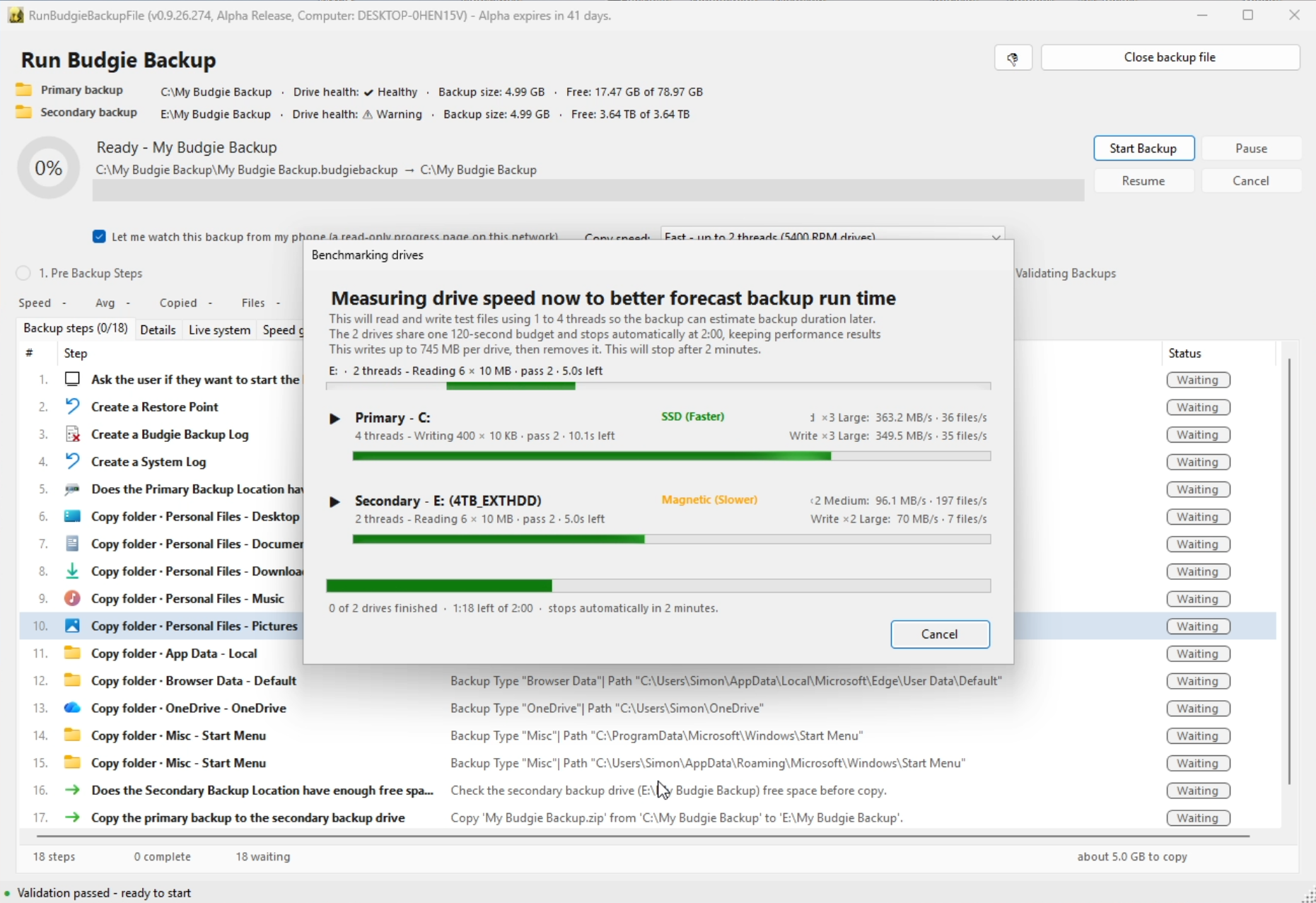This screenshot has width=1316, height=903.
Task: Click the Resume button
Action: tap(1143, 181)
